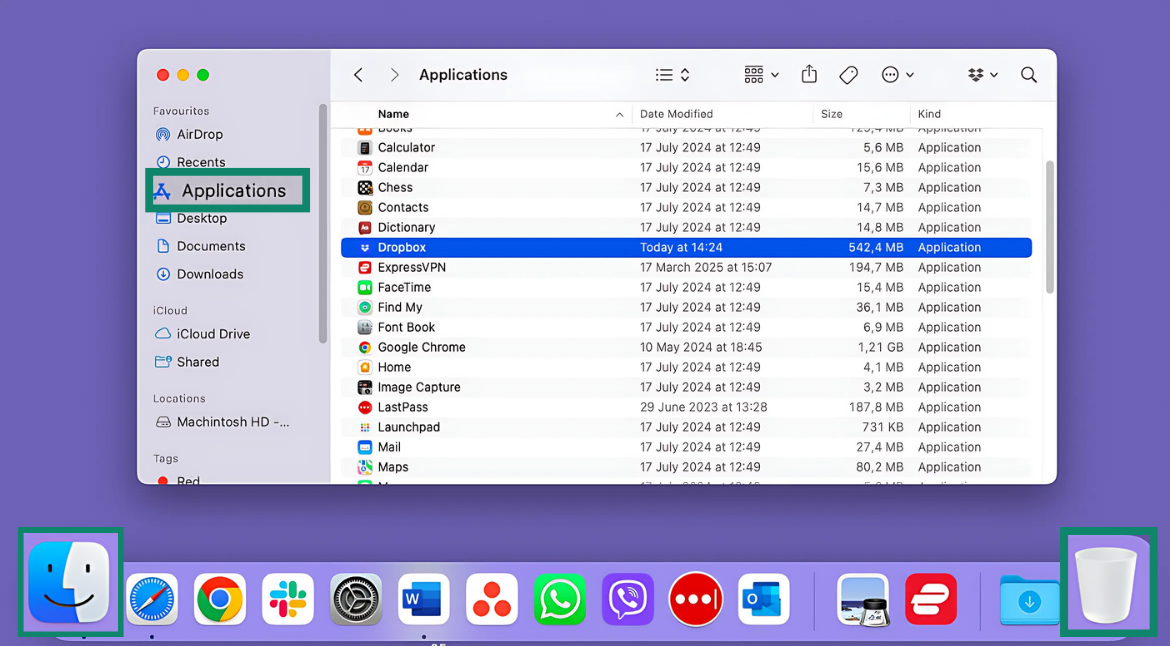Sort files by the Name column header
This screenshot has width=1170, height=647.
(x=393, y=114)
